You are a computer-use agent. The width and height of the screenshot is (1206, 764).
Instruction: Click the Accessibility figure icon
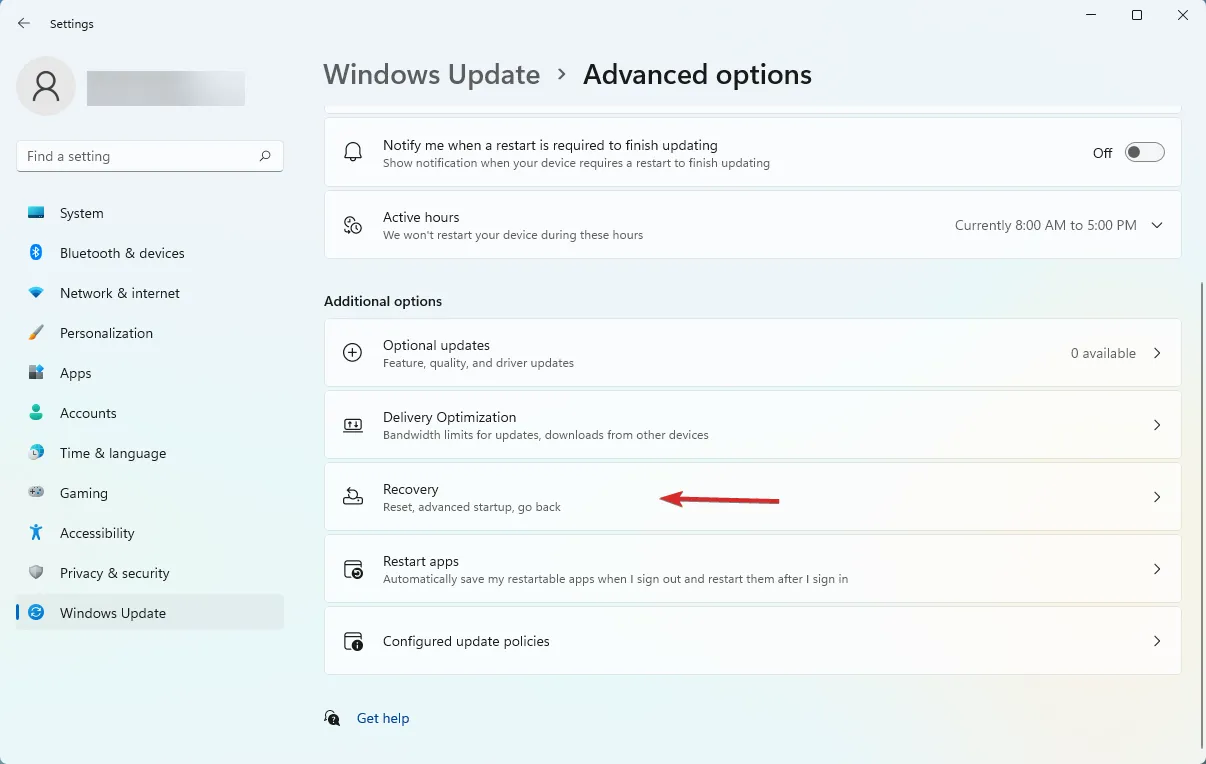point(36,533)
